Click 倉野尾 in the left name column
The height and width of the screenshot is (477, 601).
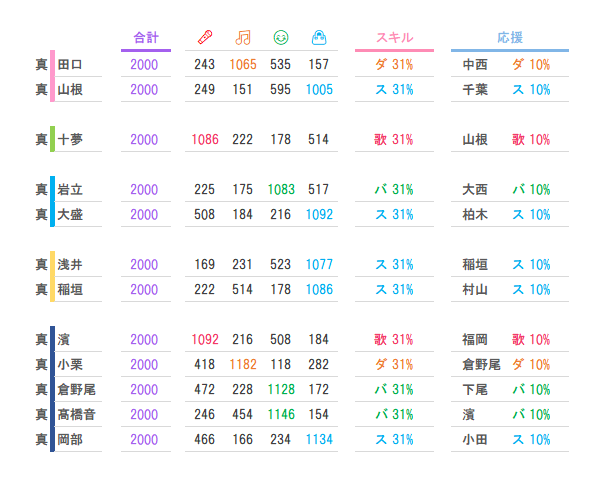coord(76,389)
